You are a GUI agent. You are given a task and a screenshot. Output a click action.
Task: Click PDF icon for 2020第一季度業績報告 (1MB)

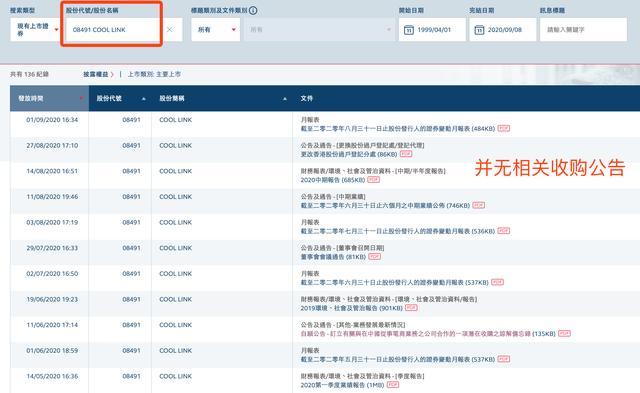point(393,384)
